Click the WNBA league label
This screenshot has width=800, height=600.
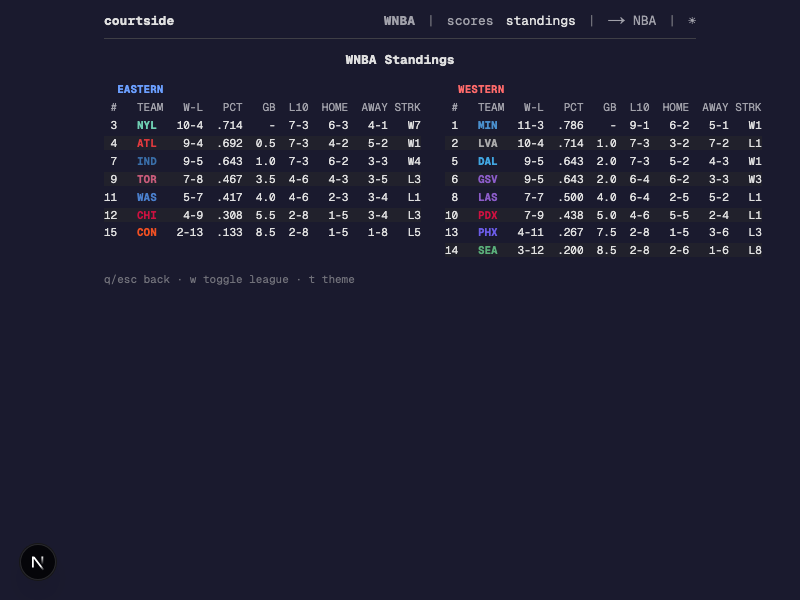[x=399, y=21]
